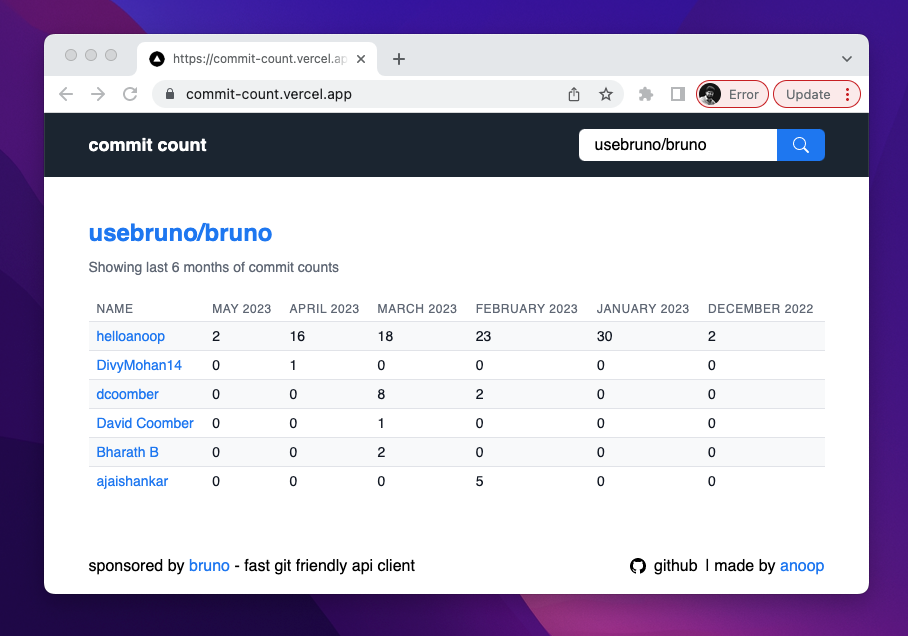
Task: Click the MAY 2023 column header
Action: 241,309
